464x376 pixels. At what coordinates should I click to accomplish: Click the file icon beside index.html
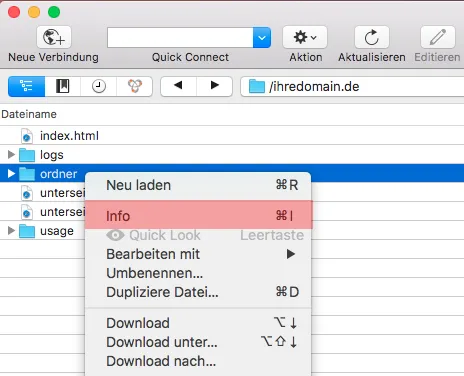pyautogui.click(x=27, y=136)
